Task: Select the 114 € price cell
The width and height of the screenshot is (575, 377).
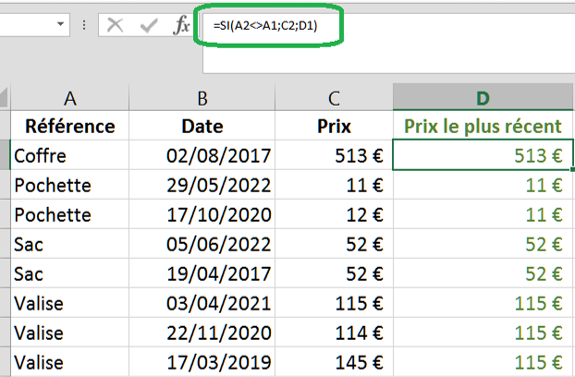Action: coord(334,333)
